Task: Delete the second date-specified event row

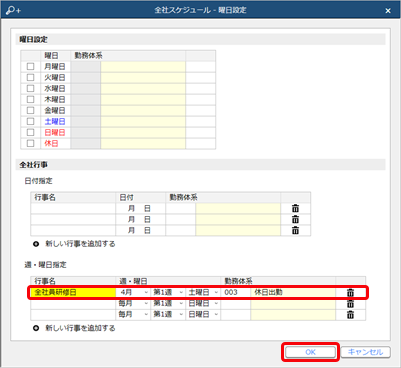Action: coord(295,220)
